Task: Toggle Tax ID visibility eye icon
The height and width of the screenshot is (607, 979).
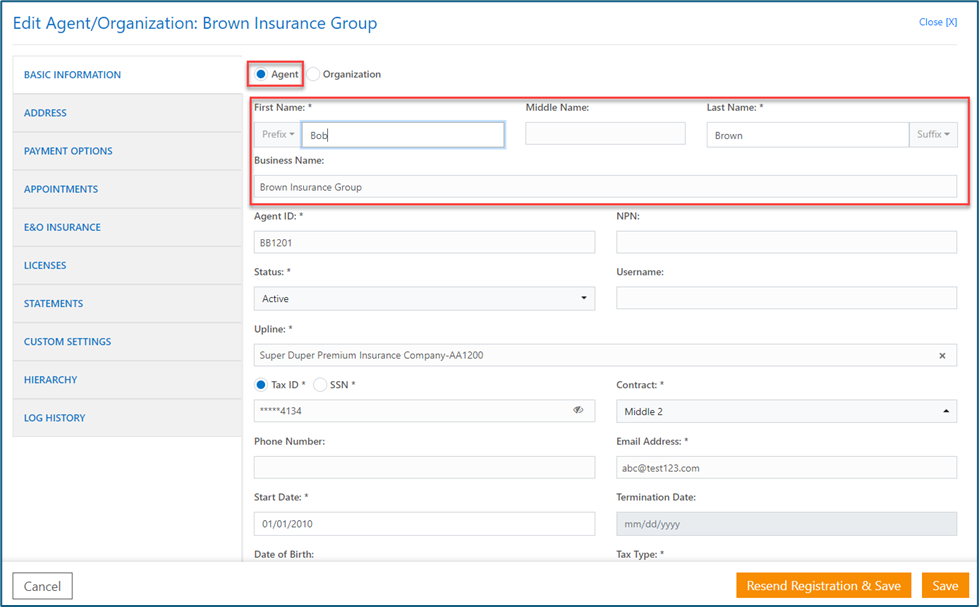Action: point(578,410)
